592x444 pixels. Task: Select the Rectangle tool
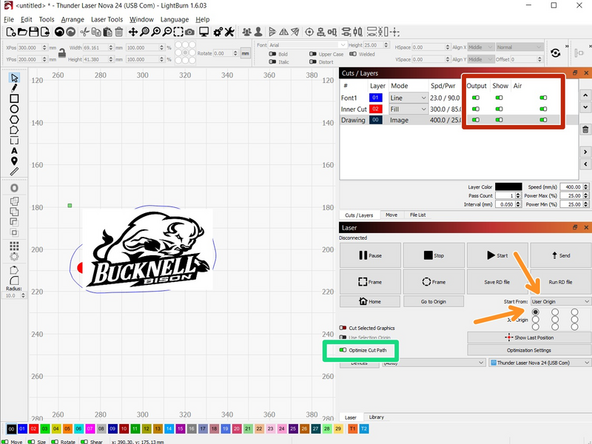pos(14,99)
